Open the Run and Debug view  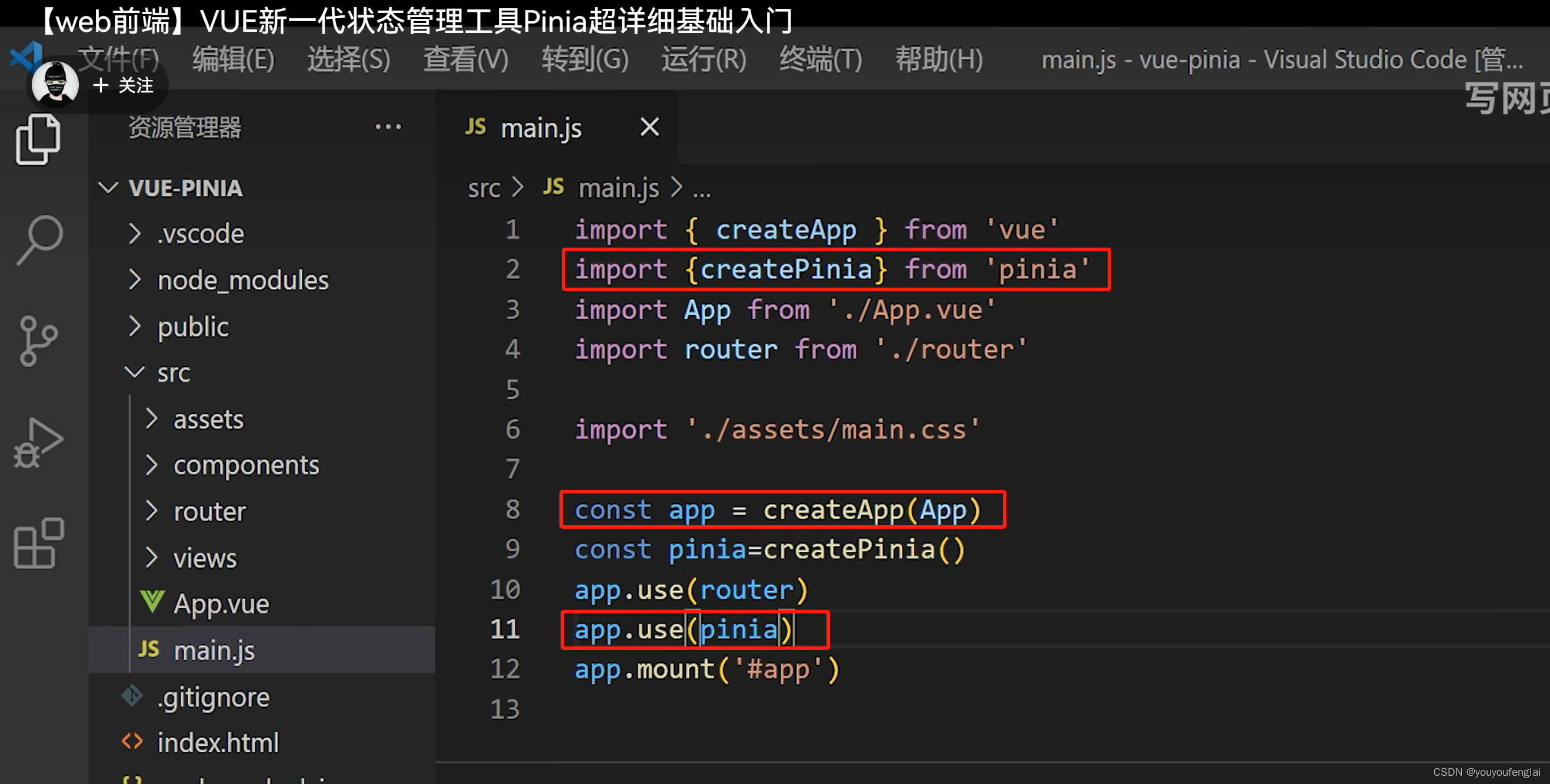point(38,442)
